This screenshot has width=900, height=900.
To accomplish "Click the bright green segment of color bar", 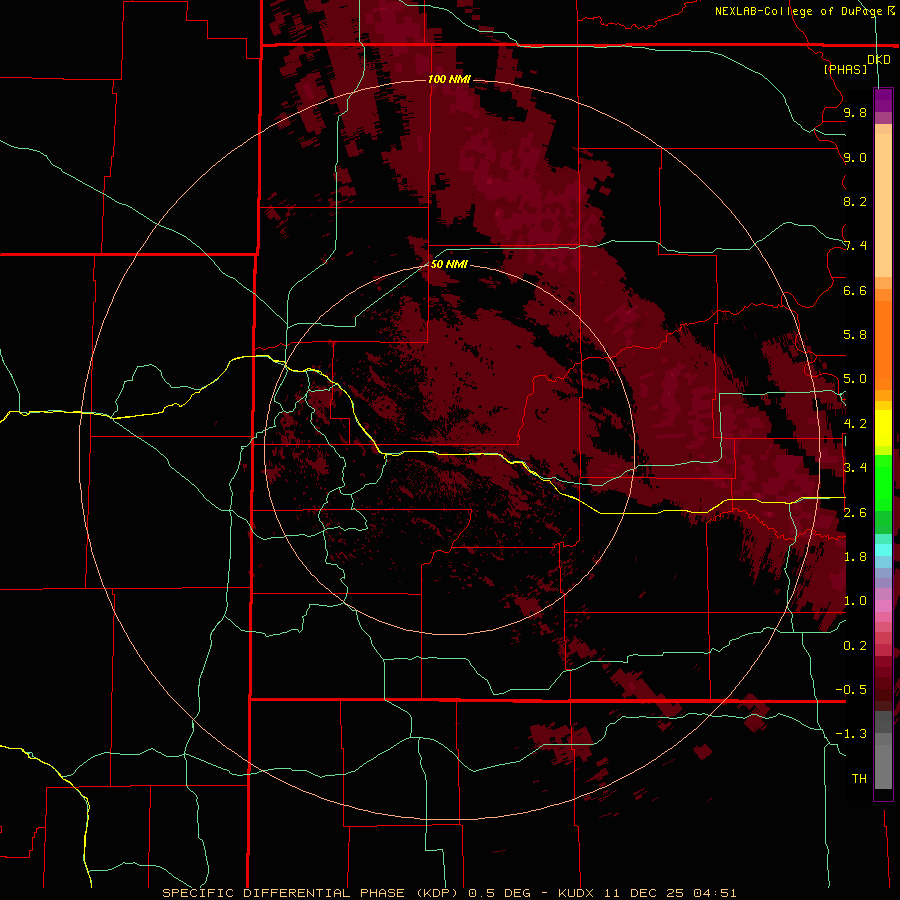I will click(x=883, y=482).
